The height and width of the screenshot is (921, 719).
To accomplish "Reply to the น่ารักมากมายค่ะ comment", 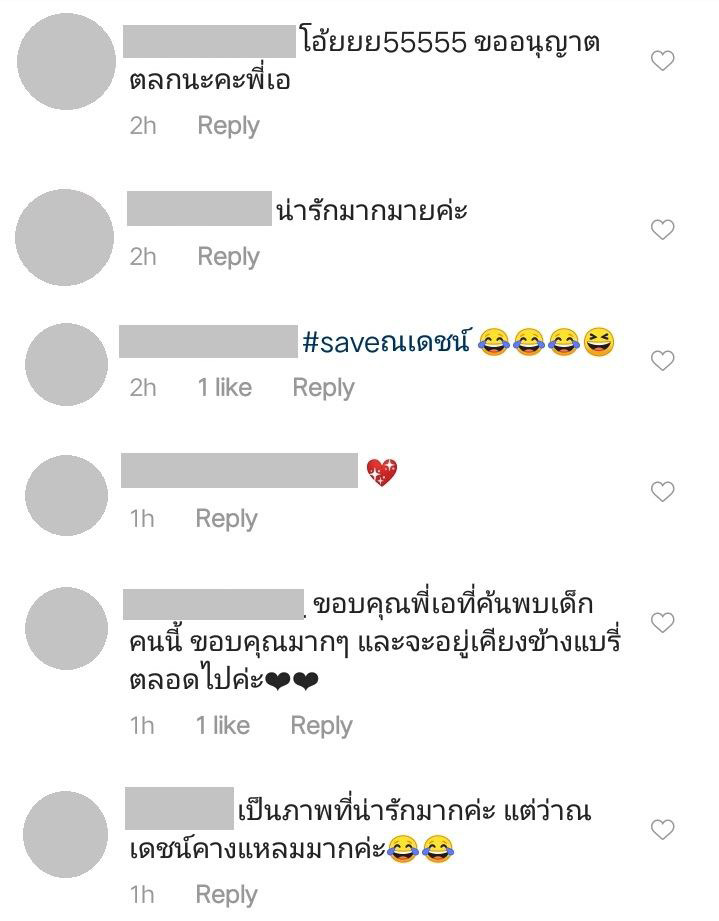I will point(229,257).
